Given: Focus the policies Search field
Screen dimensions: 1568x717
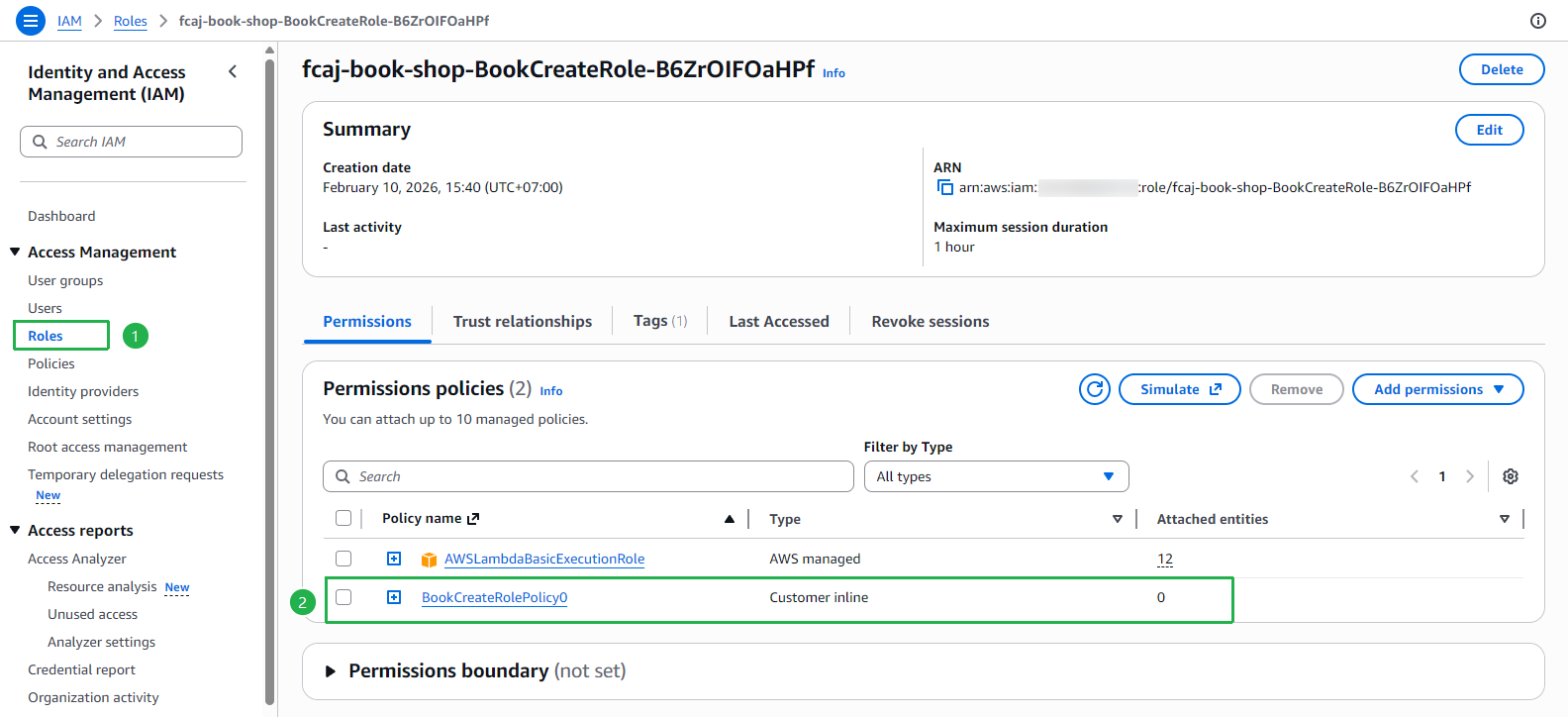Looking at the screenshot, I should (x=588, y=476).
